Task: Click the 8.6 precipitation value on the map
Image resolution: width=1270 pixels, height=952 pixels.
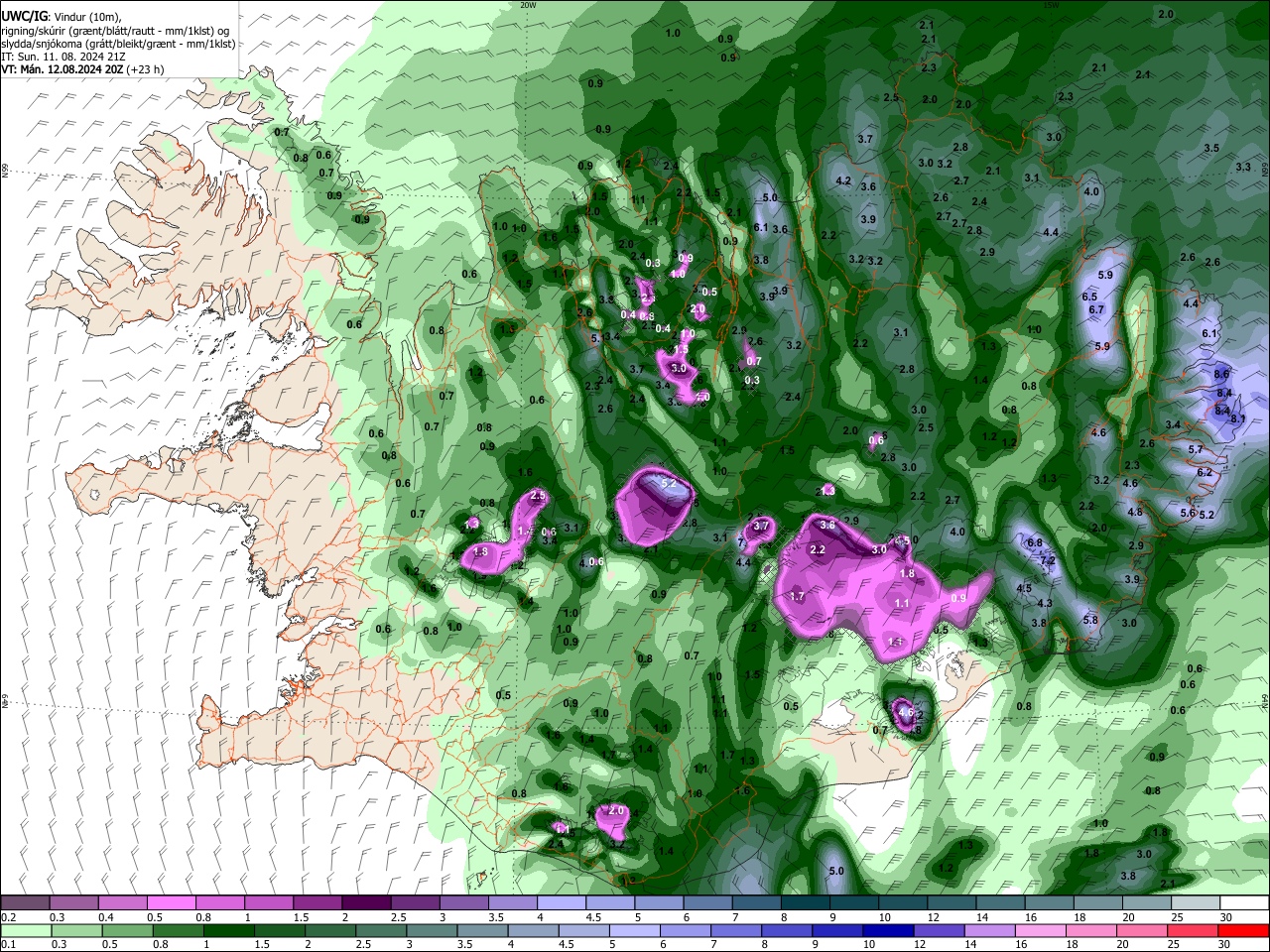Action: click(1222, 373)
